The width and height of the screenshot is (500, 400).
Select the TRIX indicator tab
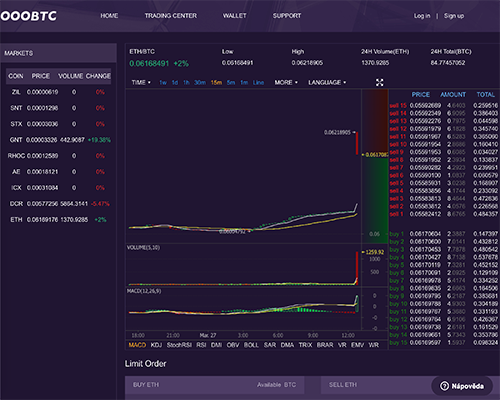305,345
